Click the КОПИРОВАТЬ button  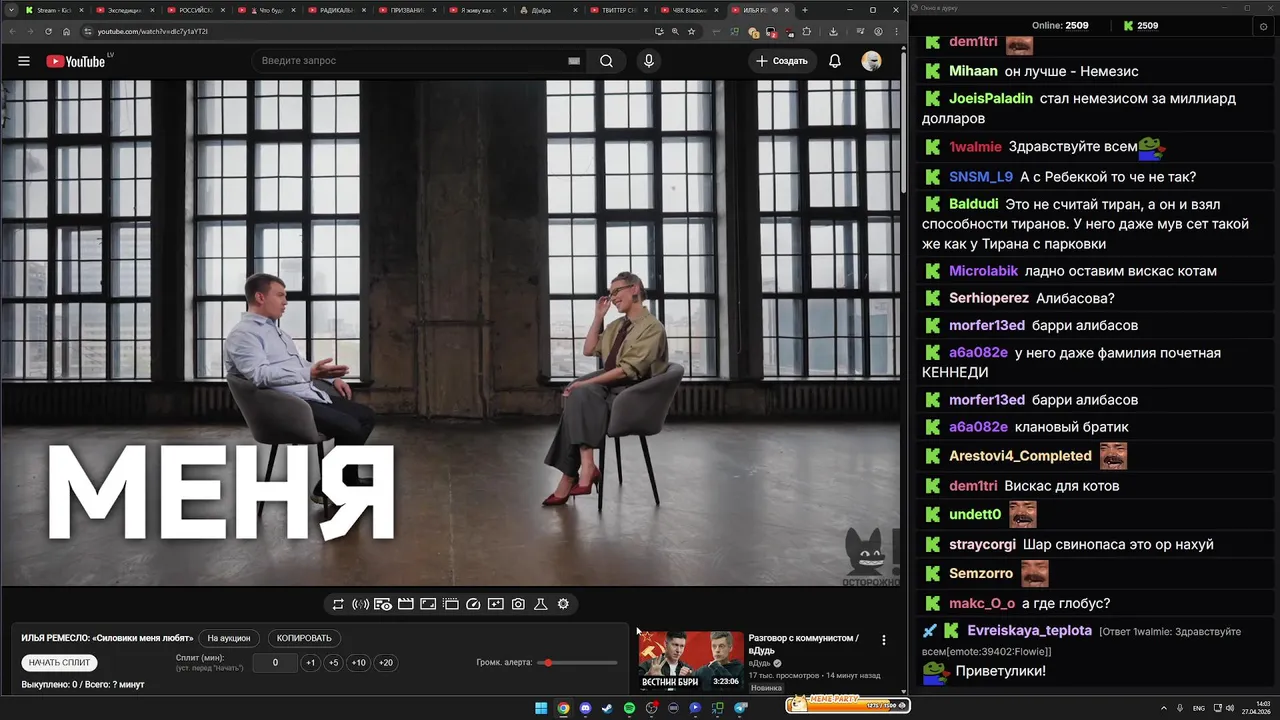coord(304,638)
